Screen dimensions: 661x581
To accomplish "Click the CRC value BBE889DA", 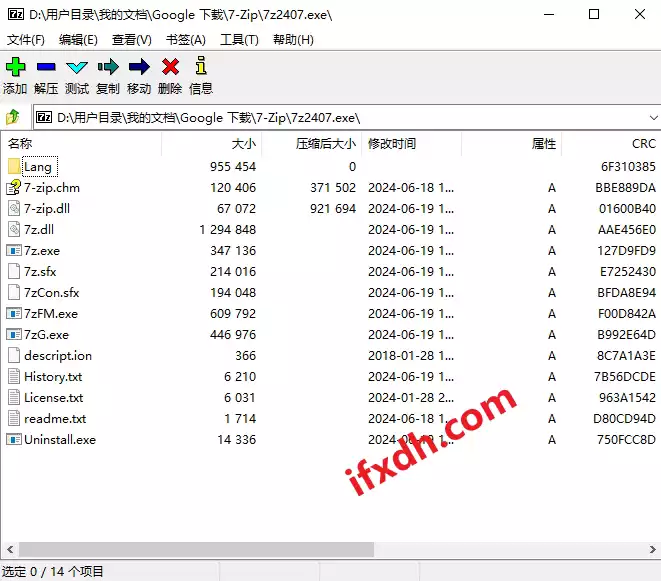I will pyautogui.click(x=625, y=188).
